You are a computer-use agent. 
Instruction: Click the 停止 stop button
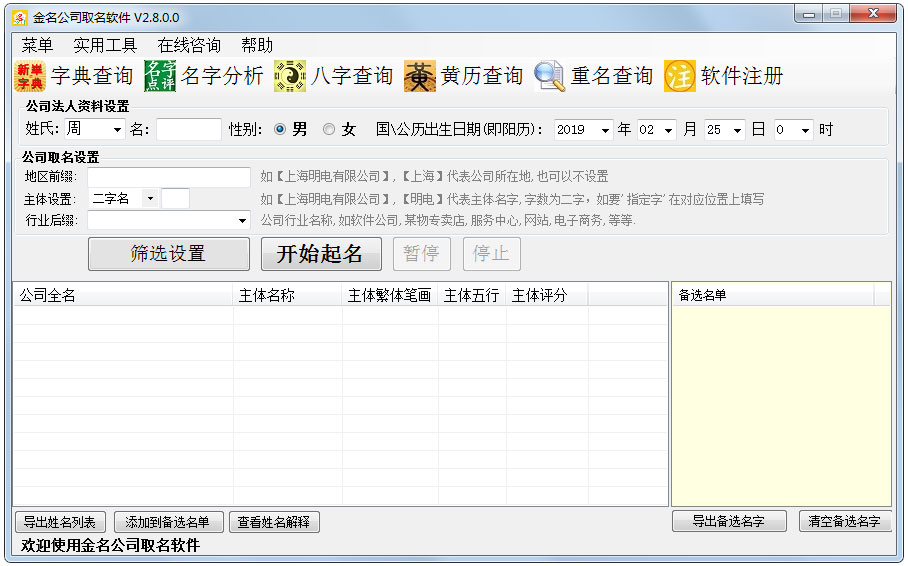point(492,254)
